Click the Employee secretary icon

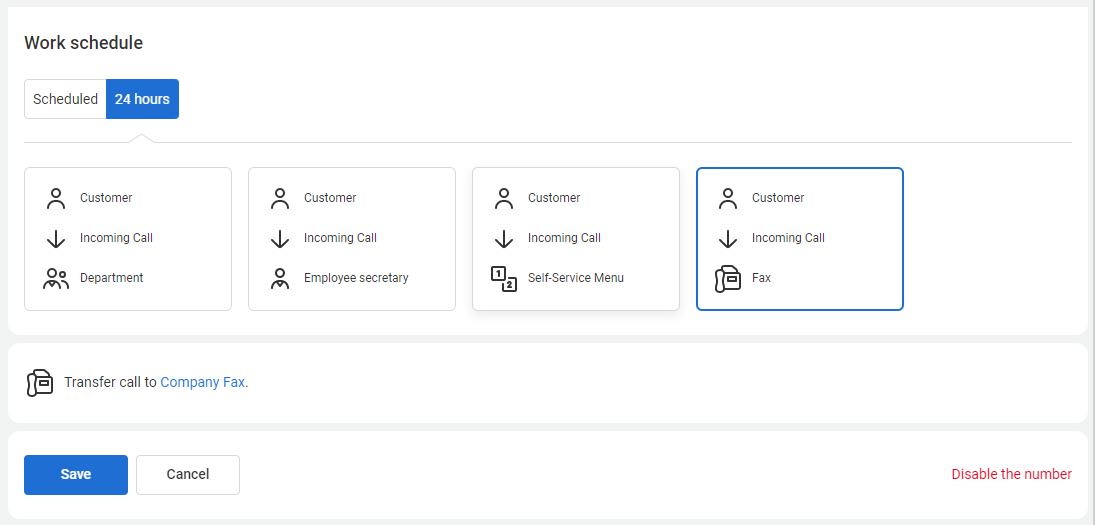pyautogui.click(x=280, y=279)
